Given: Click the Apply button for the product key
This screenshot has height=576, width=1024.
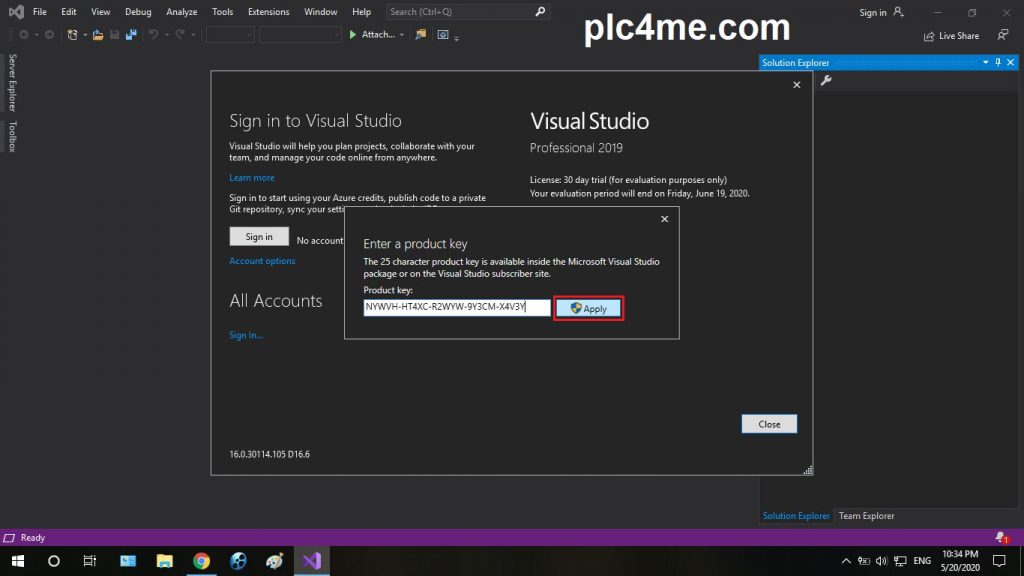Looking at the screenshot, I should pos(589,308).
